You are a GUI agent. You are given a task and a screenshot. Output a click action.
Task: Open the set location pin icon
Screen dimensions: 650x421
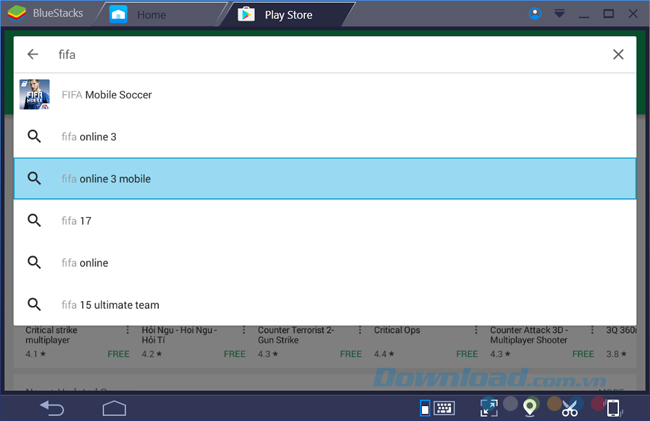(x=529, y=407)
